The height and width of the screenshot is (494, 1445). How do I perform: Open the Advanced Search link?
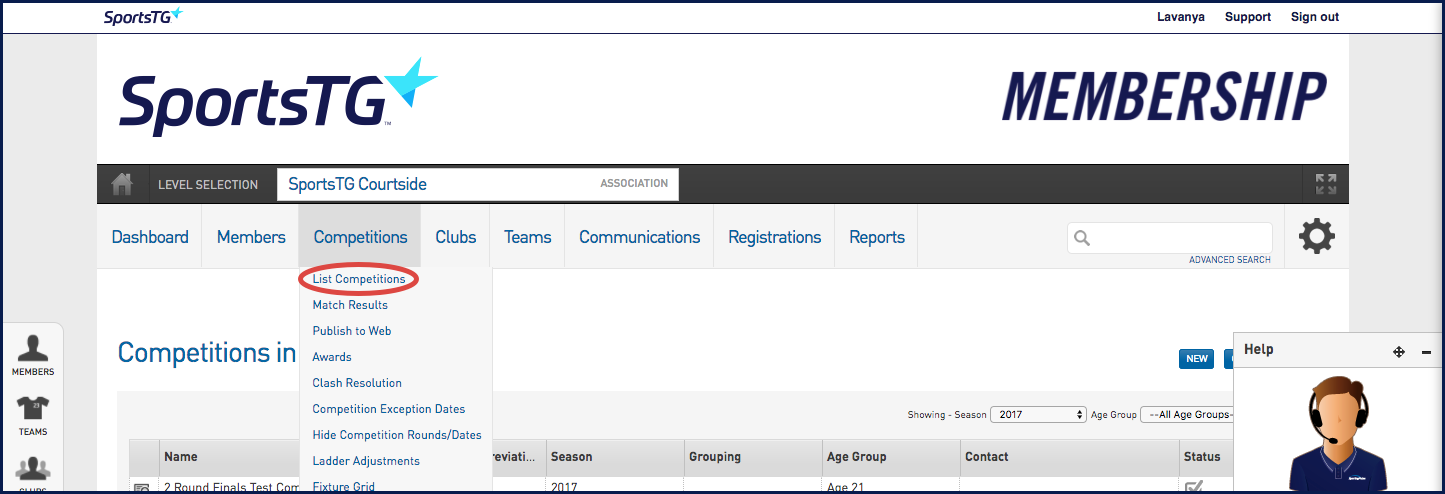[1230, 260]
